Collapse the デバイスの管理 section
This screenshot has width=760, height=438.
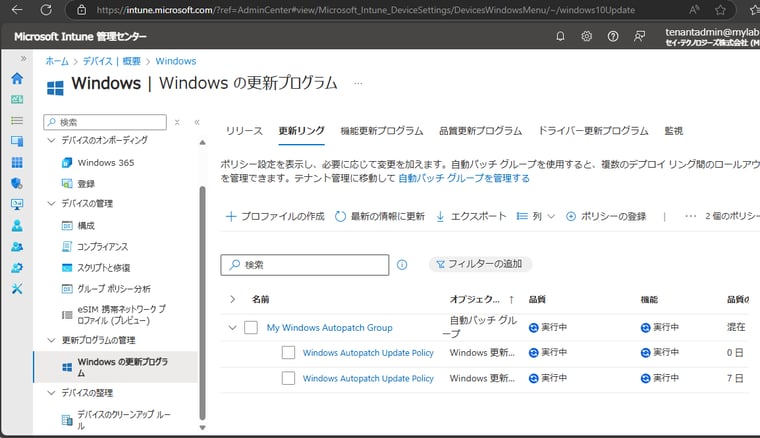coord(51,203)
